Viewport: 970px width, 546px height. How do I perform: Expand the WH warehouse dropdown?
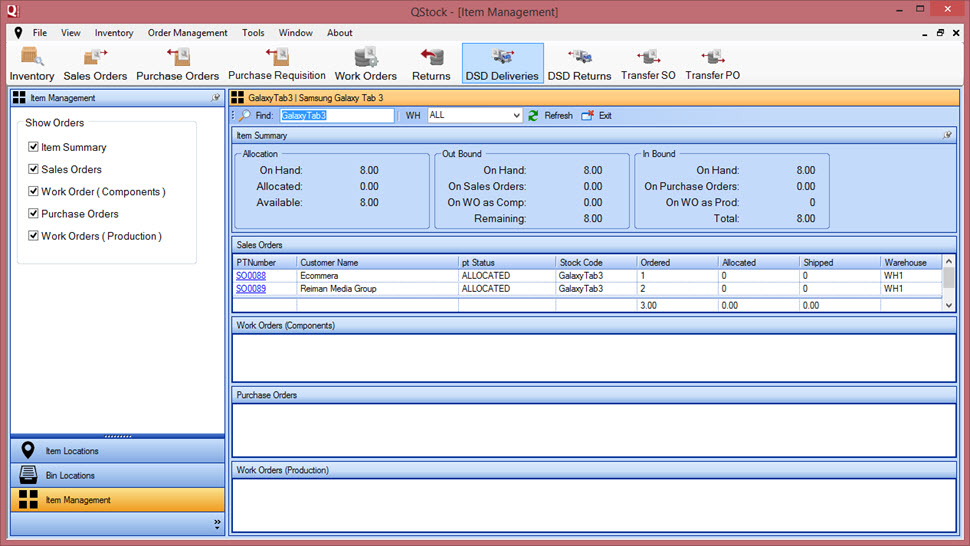(516, 116)
